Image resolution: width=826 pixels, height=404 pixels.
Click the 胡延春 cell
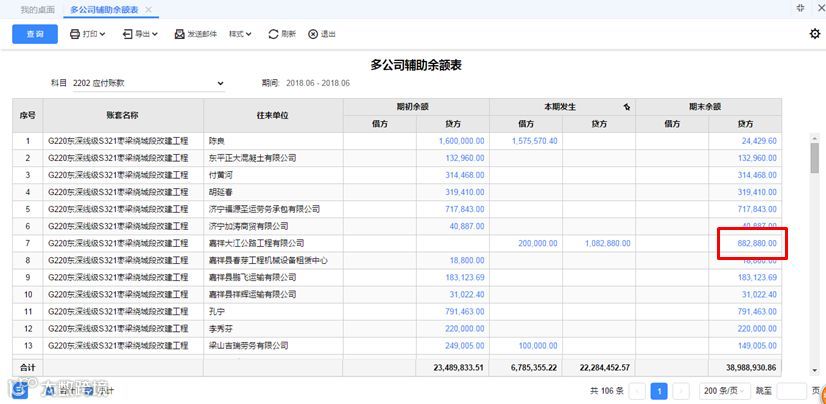pyautogui.click(x=273, y=192)
